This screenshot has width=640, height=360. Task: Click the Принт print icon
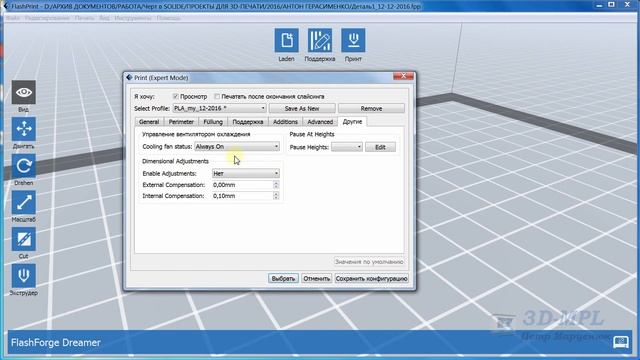click(353, 40)
